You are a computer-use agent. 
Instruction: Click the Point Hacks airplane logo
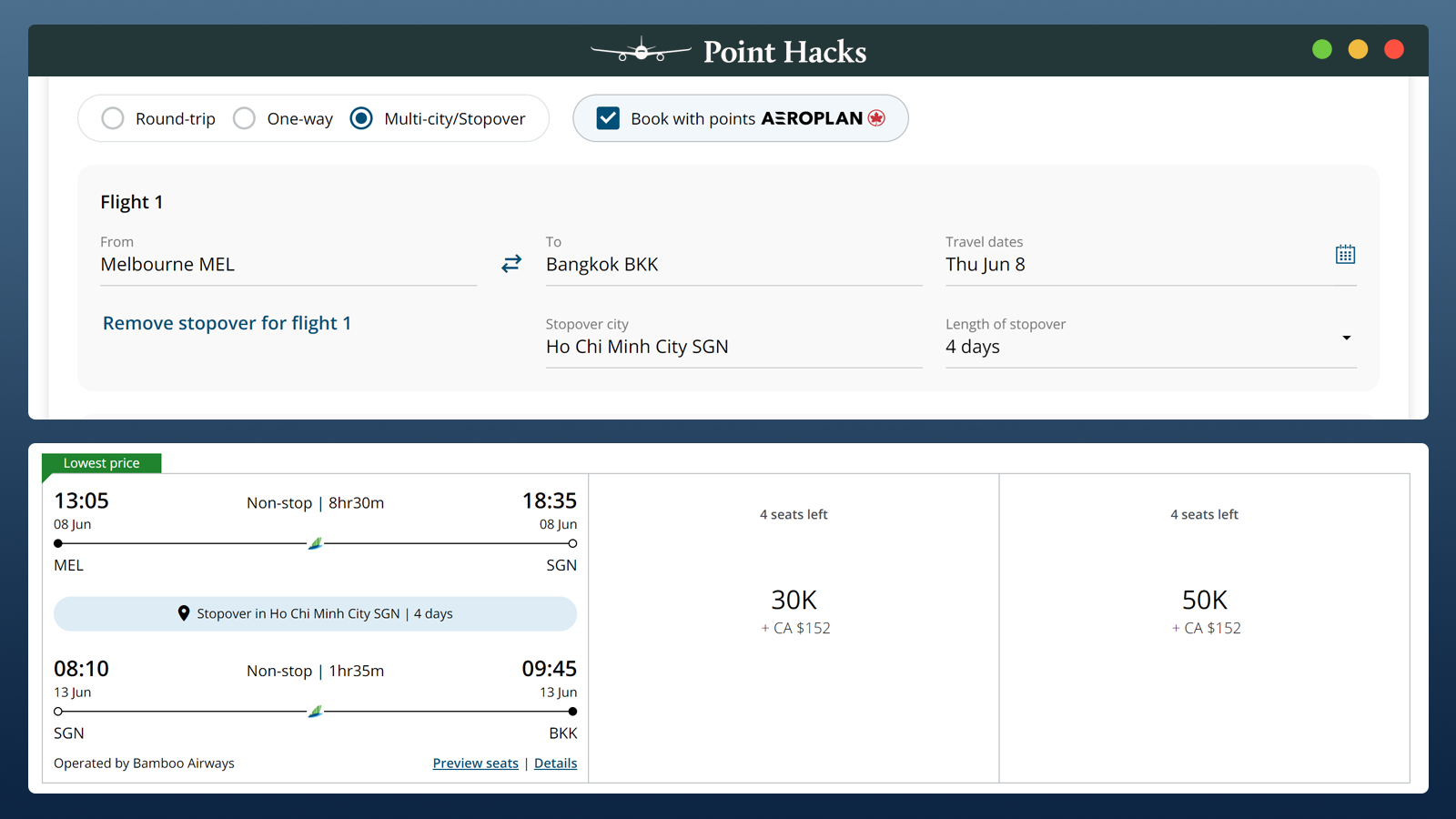point(641,51)
